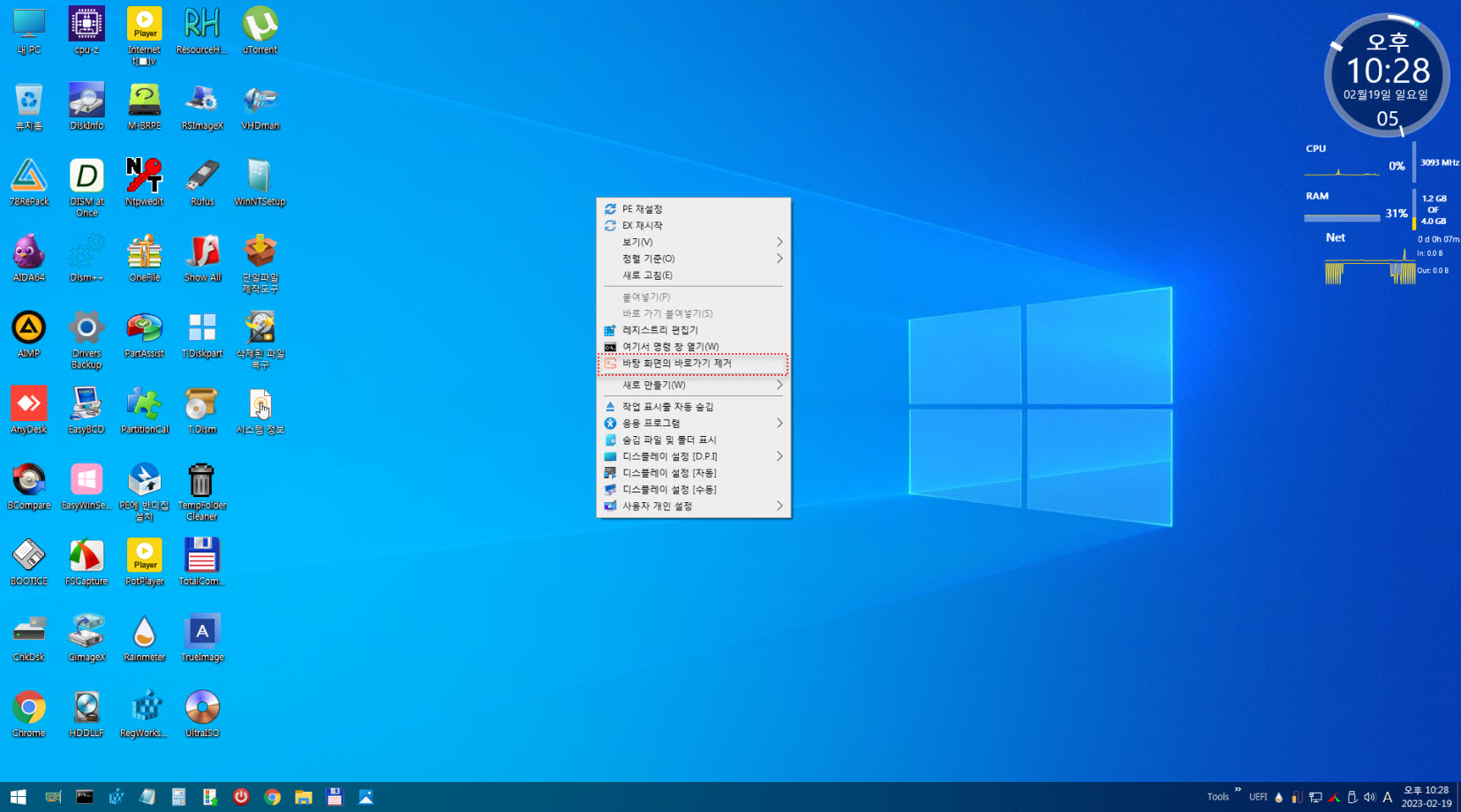Select 디스플레이 설정 [자동] entry

[x=693, y=473]
